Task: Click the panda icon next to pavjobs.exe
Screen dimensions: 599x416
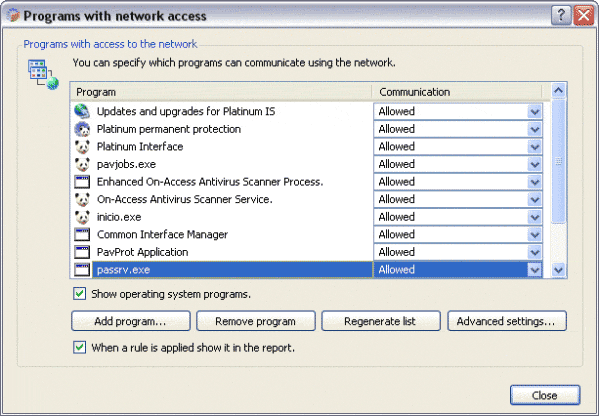Action: (82, 164)
